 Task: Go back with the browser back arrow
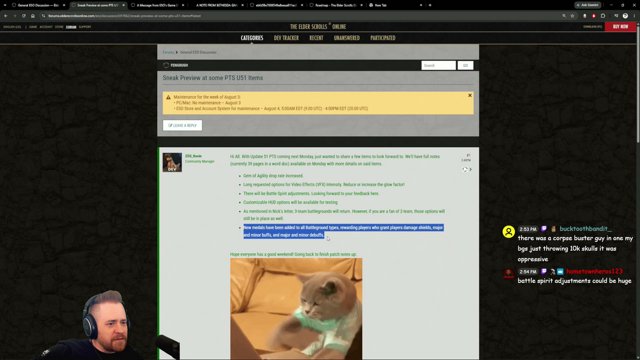tap(6, 16)
